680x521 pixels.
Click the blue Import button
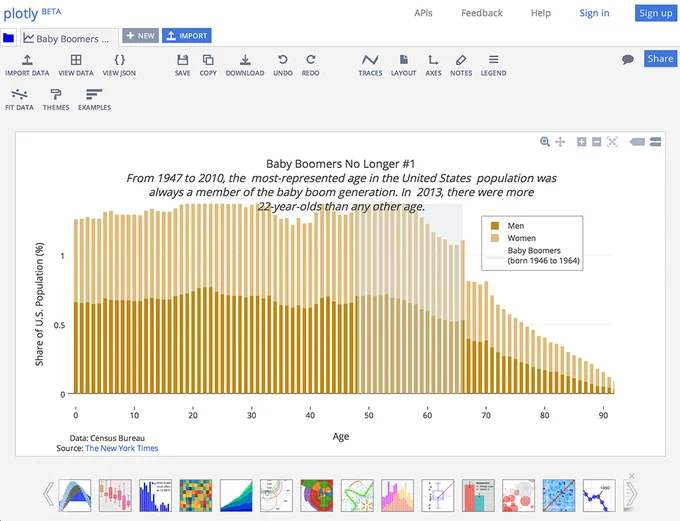186,36
